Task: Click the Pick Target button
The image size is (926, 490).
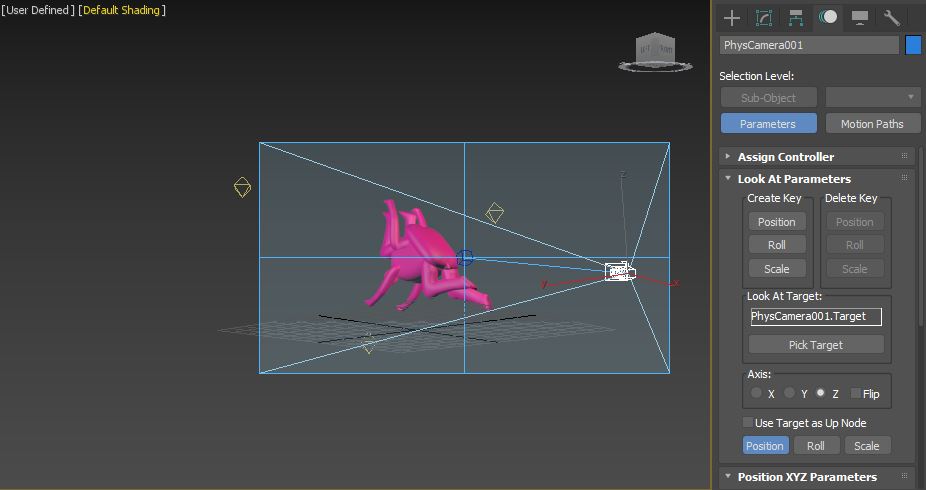Action: 815,345
